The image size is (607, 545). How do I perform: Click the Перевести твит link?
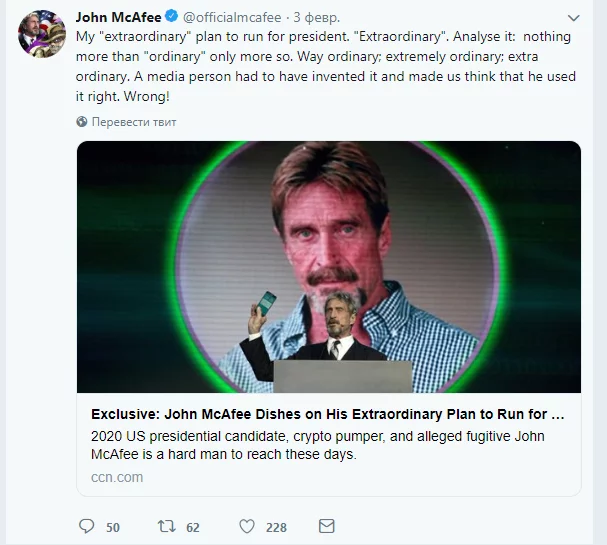pos(134,122)
